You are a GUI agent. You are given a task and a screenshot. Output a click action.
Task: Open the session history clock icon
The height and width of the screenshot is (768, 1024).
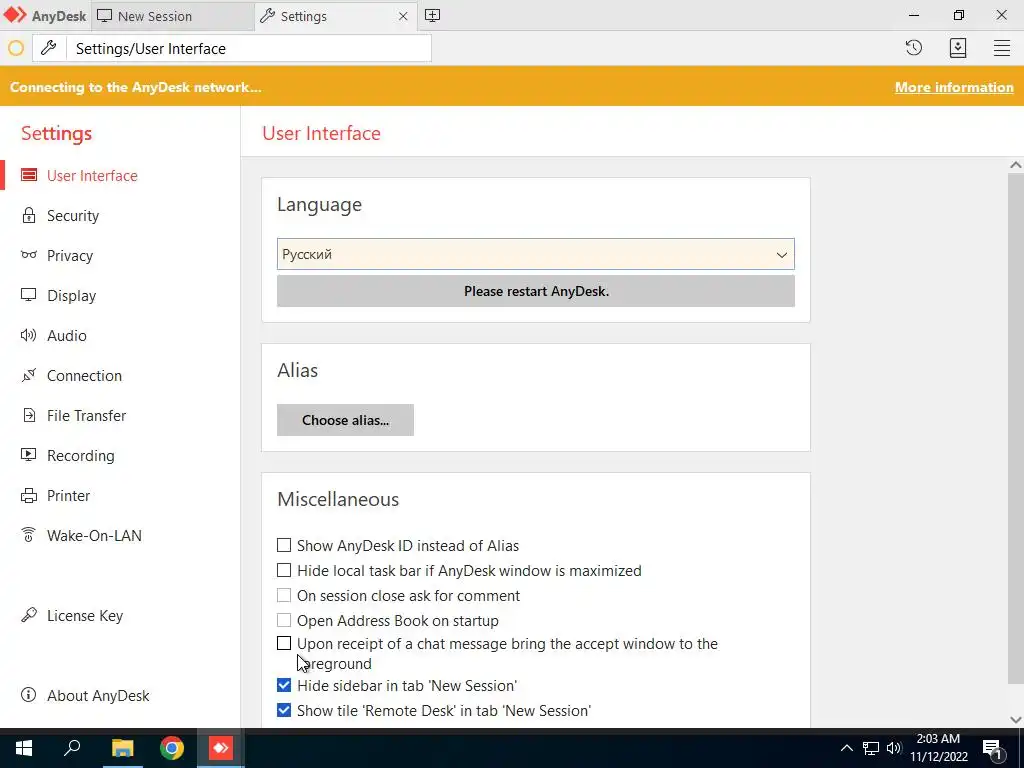[x=914, y=48]
